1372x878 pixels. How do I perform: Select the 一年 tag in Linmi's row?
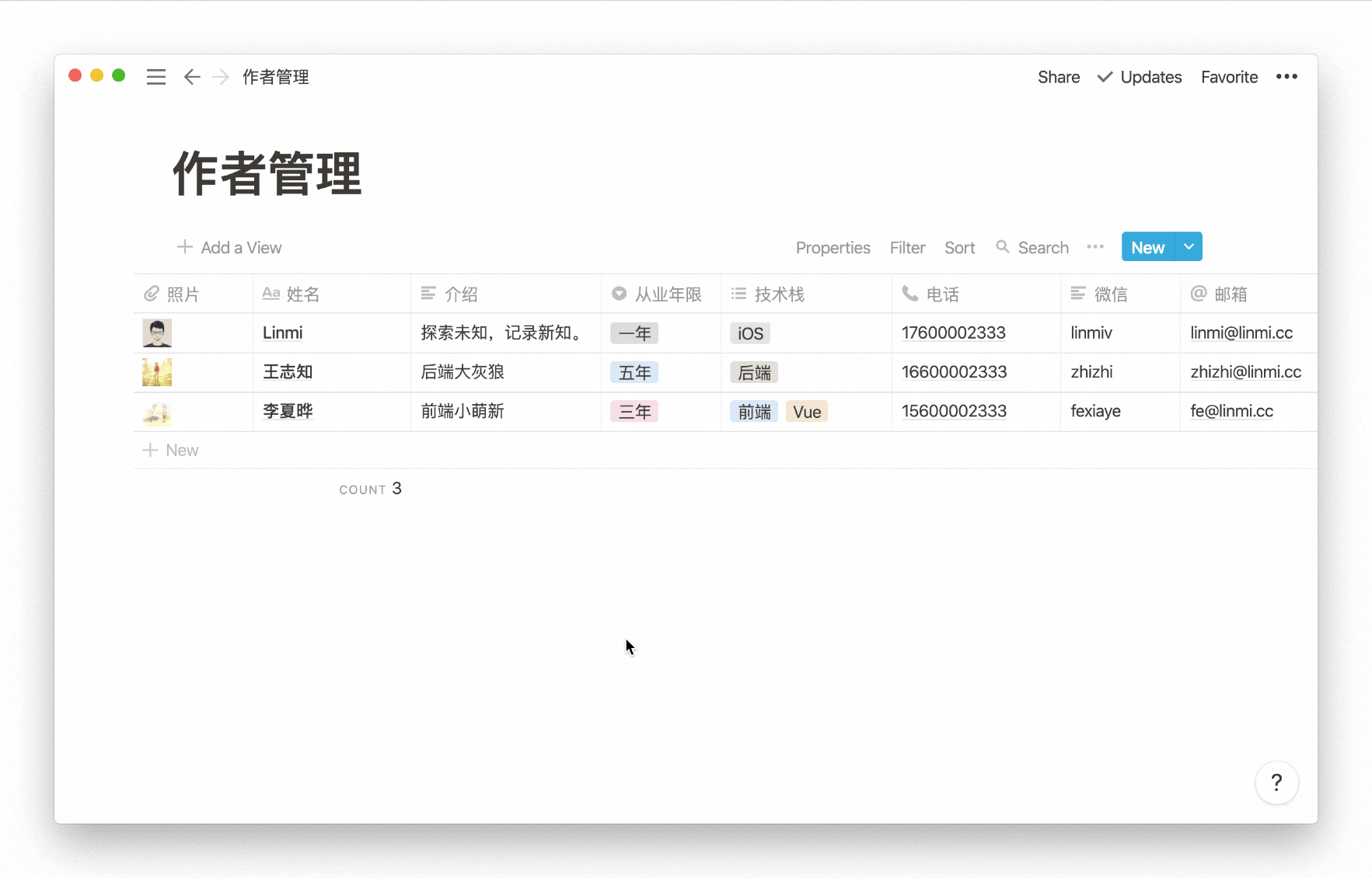[x=634, y=333]
